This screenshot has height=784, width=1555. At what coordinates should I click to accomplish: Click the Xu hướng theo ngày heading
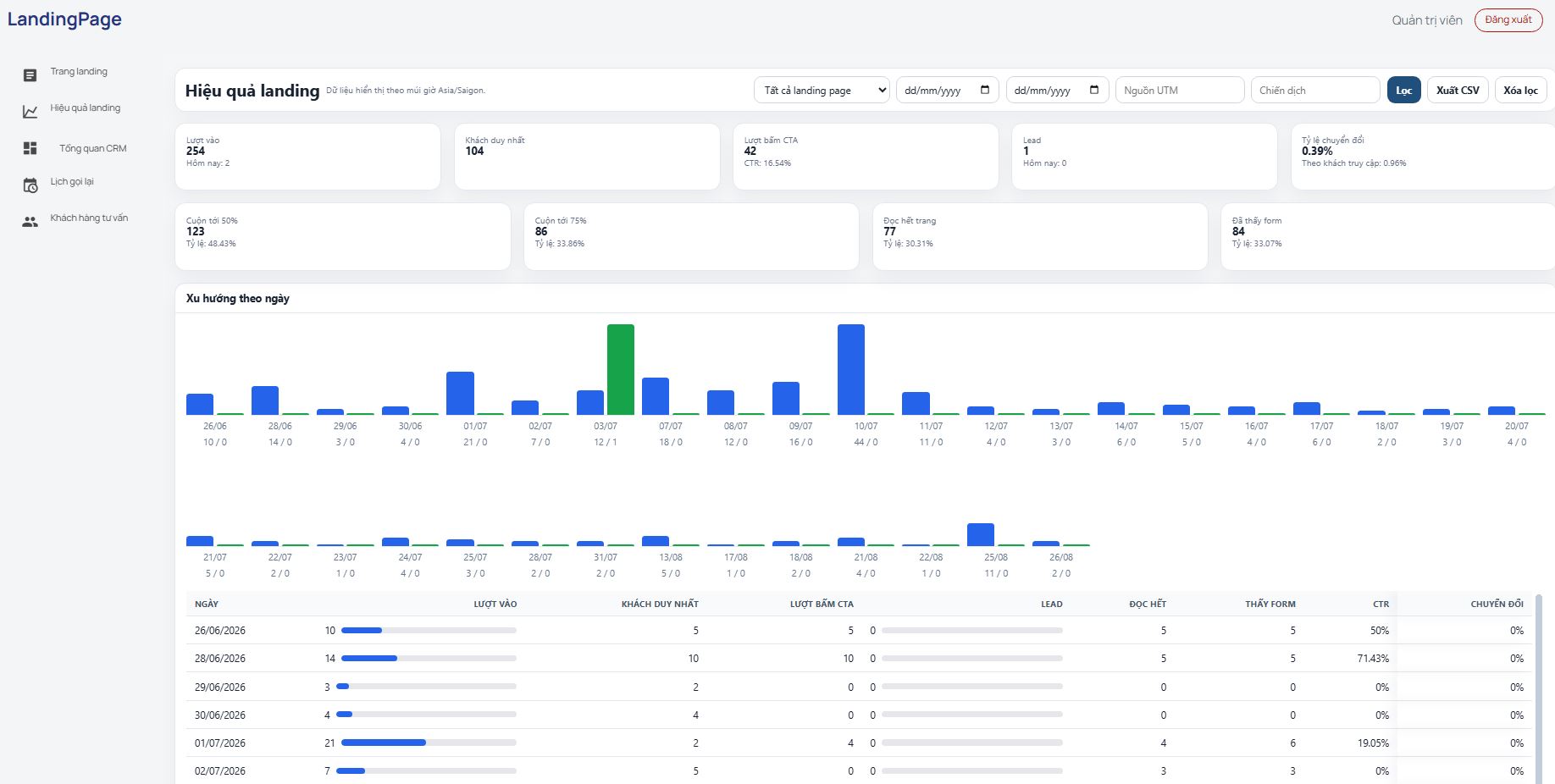point(238,298)
